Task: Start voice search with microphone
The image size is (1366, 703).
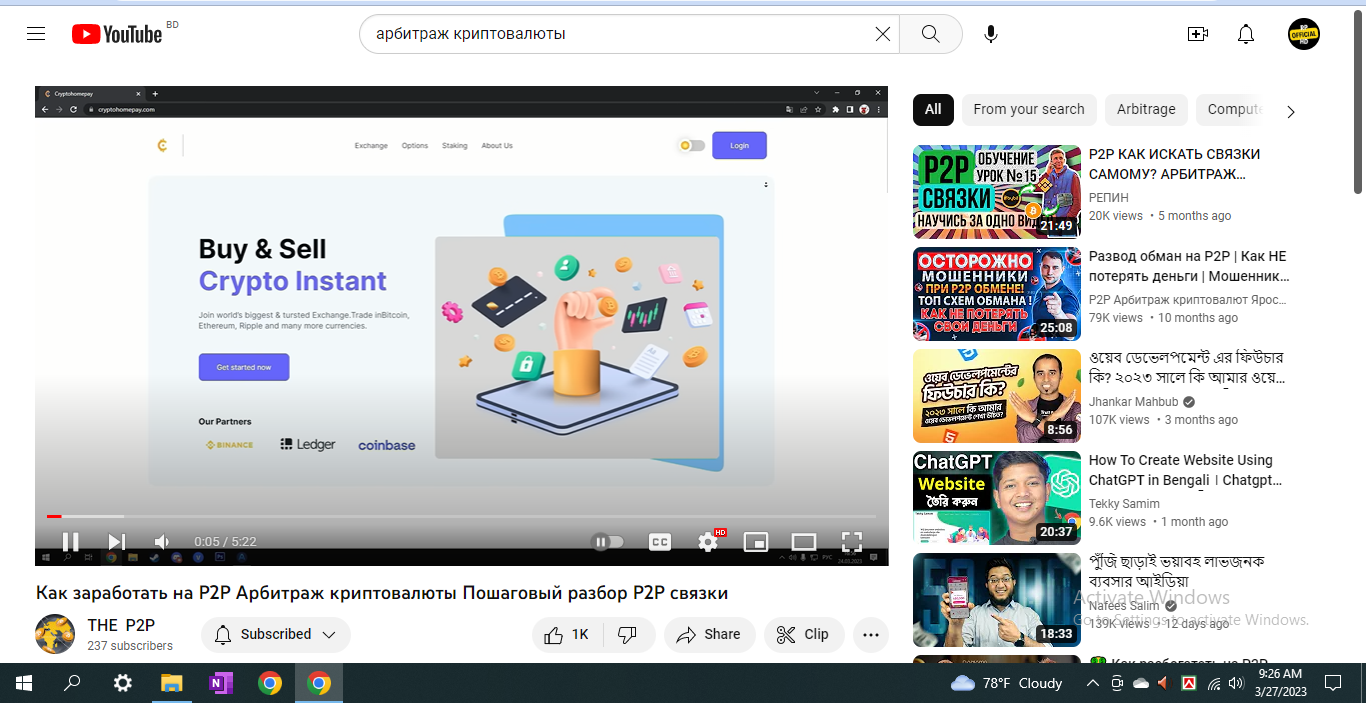Action: [x=990, y=34]
